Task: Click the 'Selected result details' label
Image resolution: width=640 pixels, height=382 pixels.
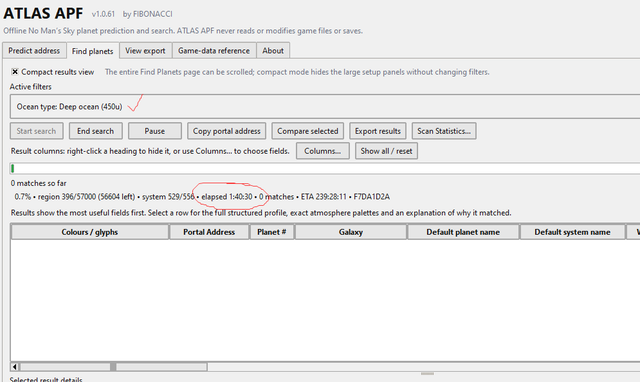Action: pos(46,379)
